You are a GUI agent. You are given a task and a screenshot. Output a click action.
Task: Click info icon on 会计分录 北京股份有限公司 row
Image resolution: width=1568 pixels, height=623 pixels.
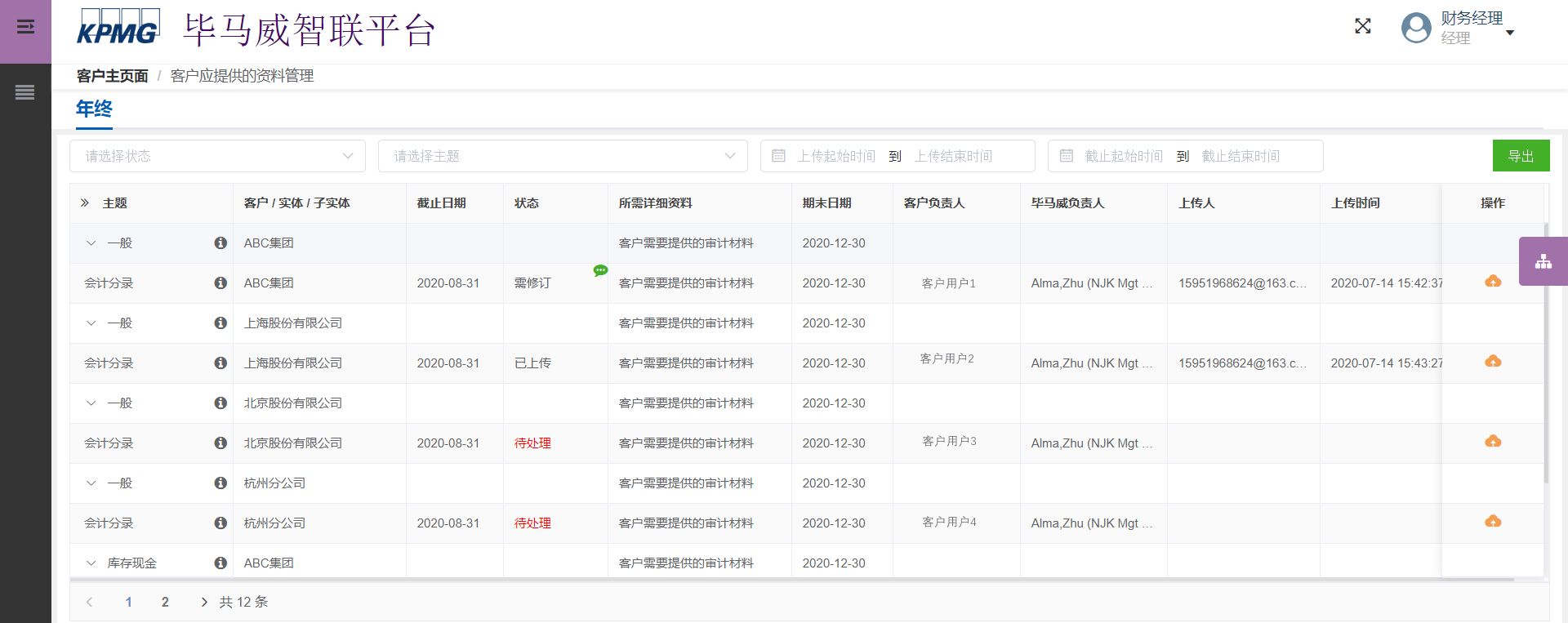pyautogui.click(x=220, y=443)
